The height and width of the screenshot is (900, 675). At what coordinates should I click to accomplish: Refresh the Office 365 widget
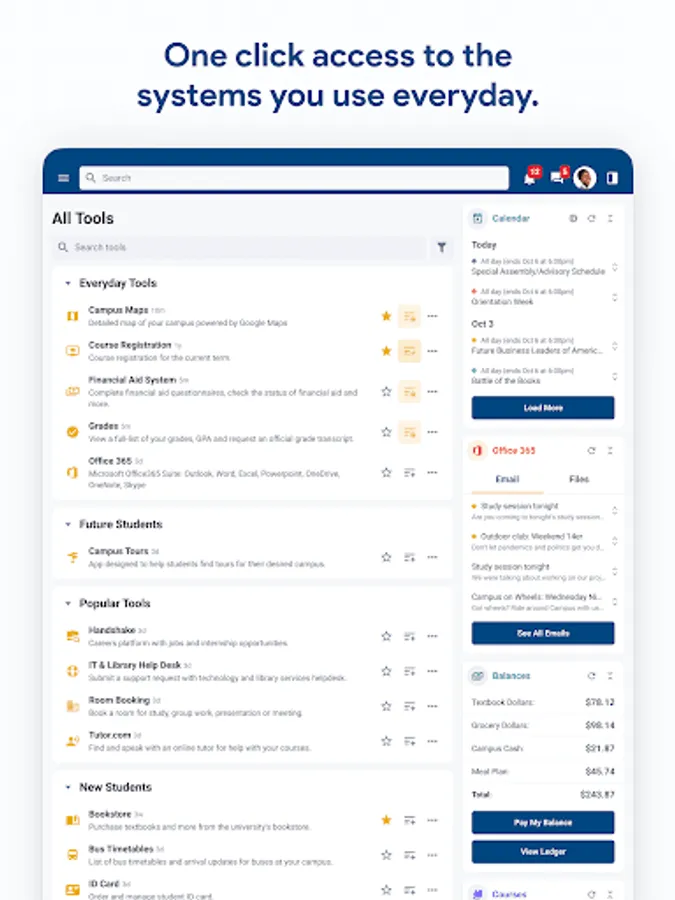(x=591, y=451)
